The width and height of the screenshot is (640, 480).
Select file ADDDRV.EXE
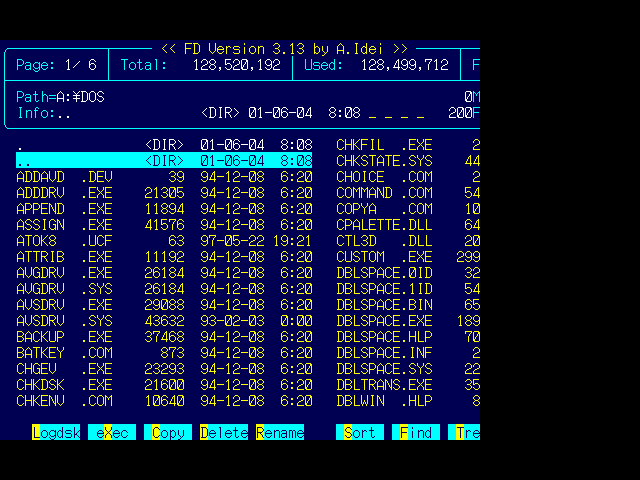164,193
